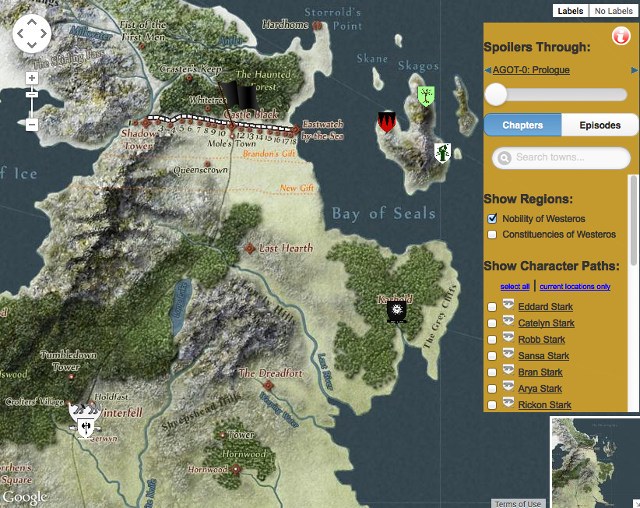Click the spoilers slider handle
The width and height of the screenshot is (640, 508).
pos(496,95)
